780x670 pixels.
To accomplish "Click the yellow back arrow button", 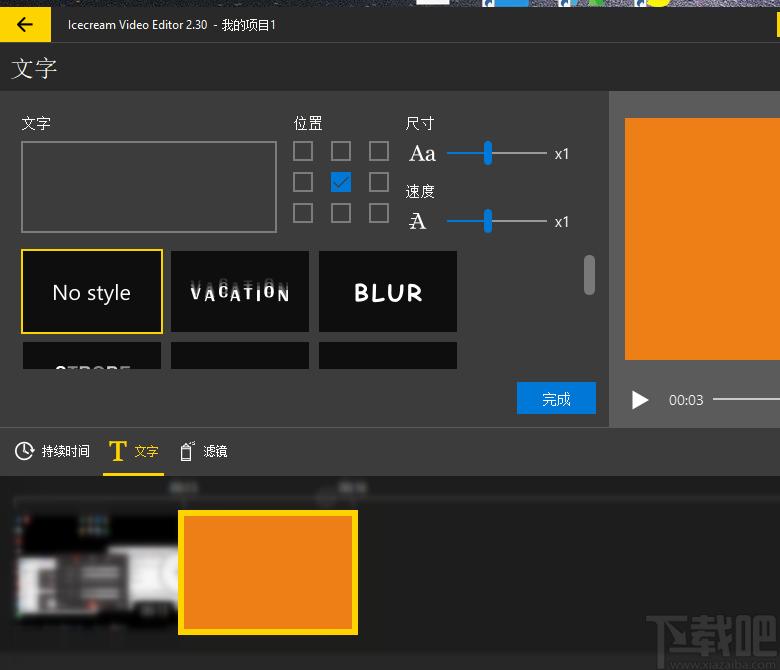I will click(x=25, y=24).
